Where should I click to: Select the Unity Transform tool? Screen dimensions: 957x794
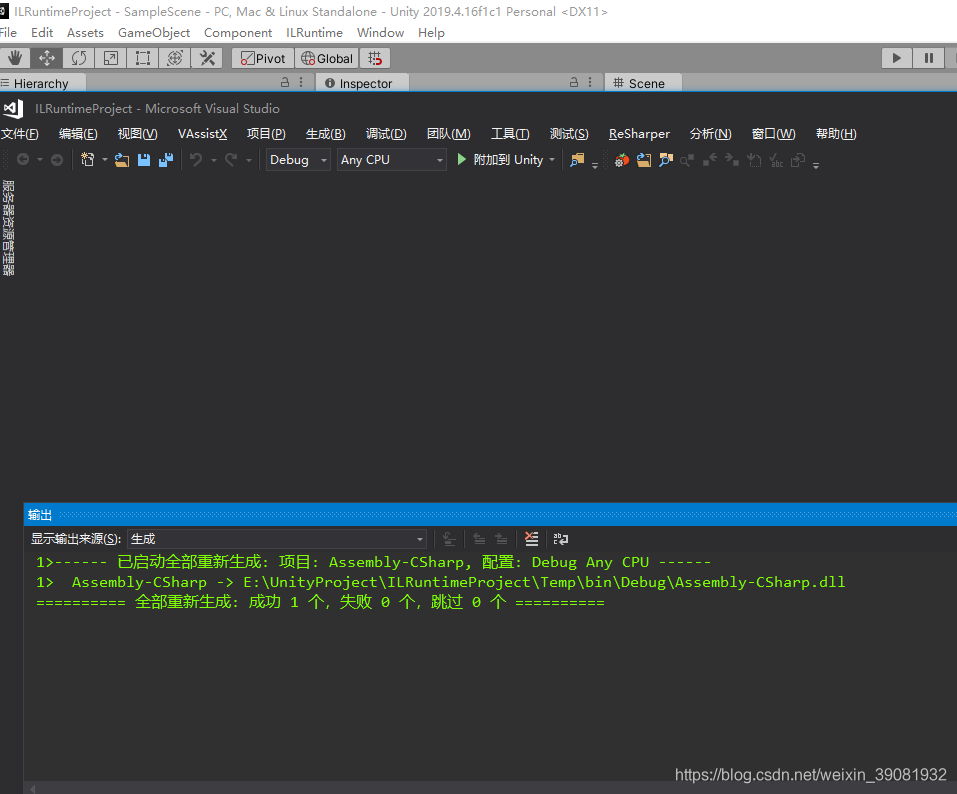[x=175, y=59]
